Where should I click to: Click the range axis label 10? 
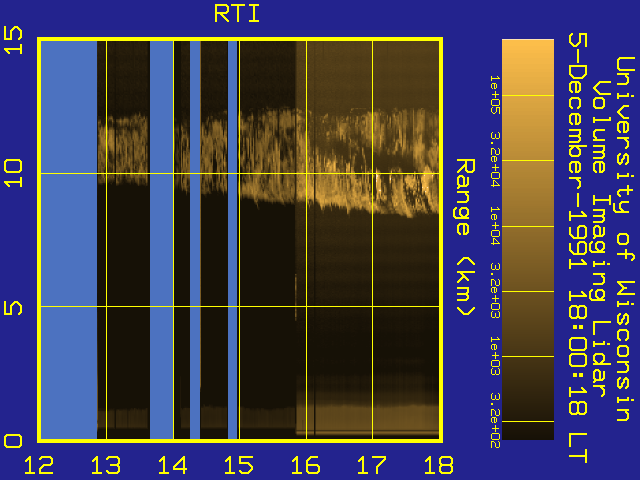13,173
